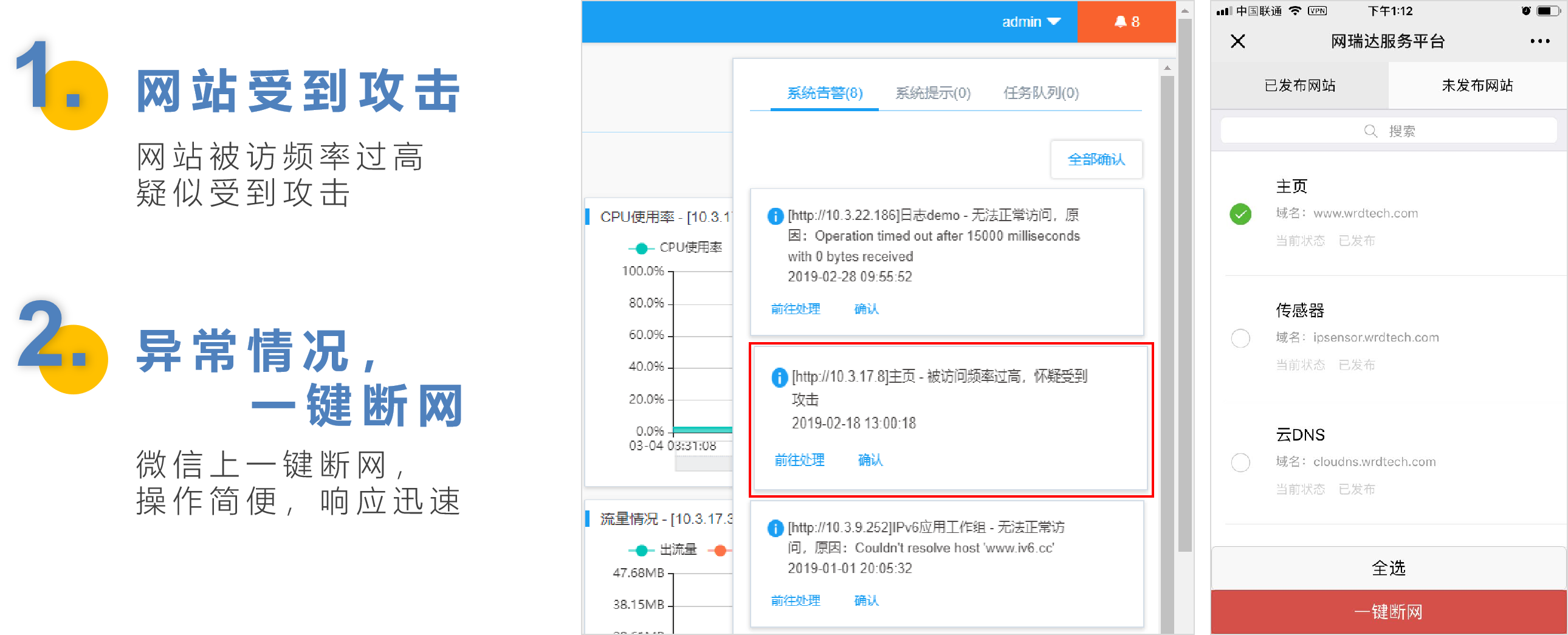Click info icon on IPv6应用工作组 alert
The image size is (1568, 635).
[775, 528]
